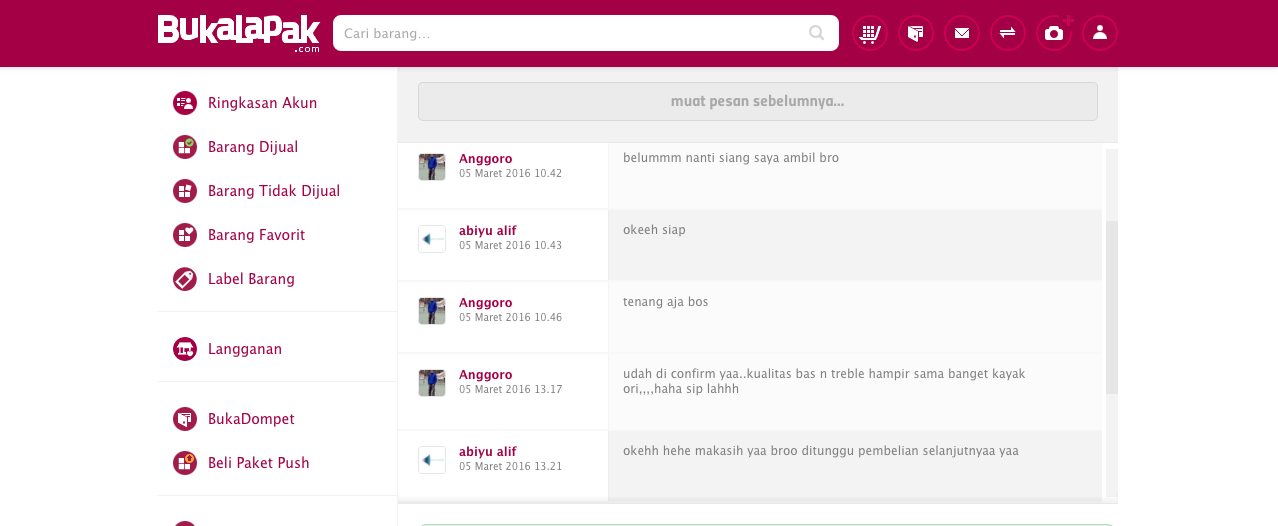This screenshot has height=526, width=1278.
Task: Click the Langganan store icon
Action: [x=184, y=349]
